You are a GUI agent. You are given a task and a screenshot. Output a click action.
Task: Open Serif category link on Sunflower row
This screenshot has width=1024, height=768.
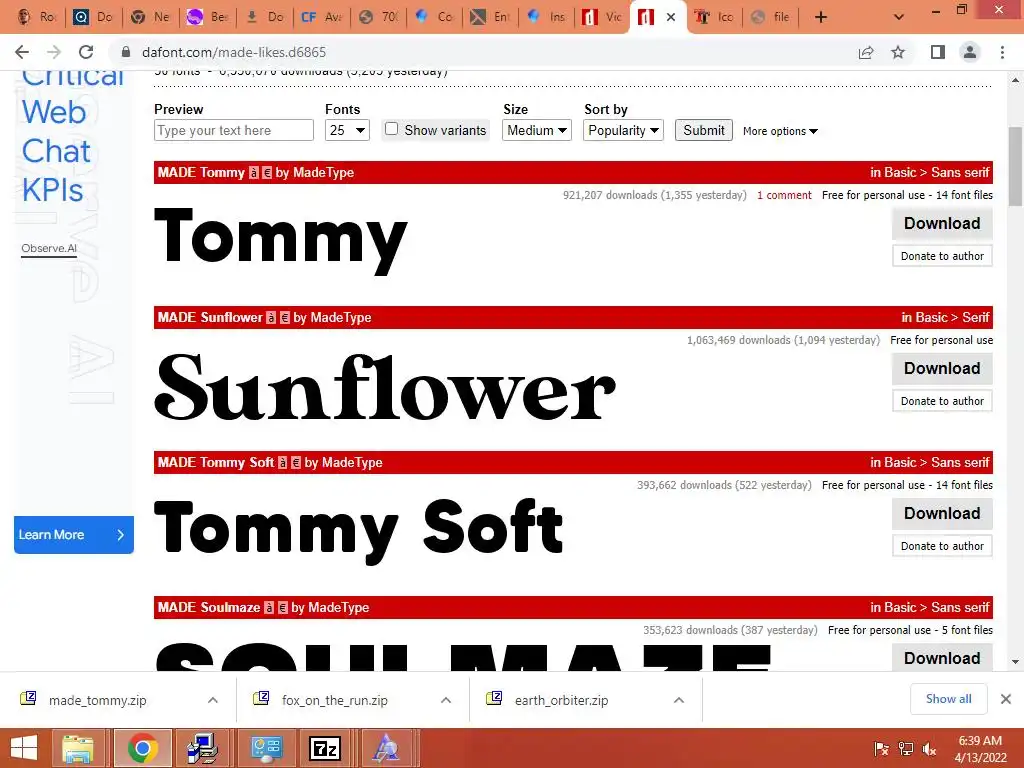[976, 318]
